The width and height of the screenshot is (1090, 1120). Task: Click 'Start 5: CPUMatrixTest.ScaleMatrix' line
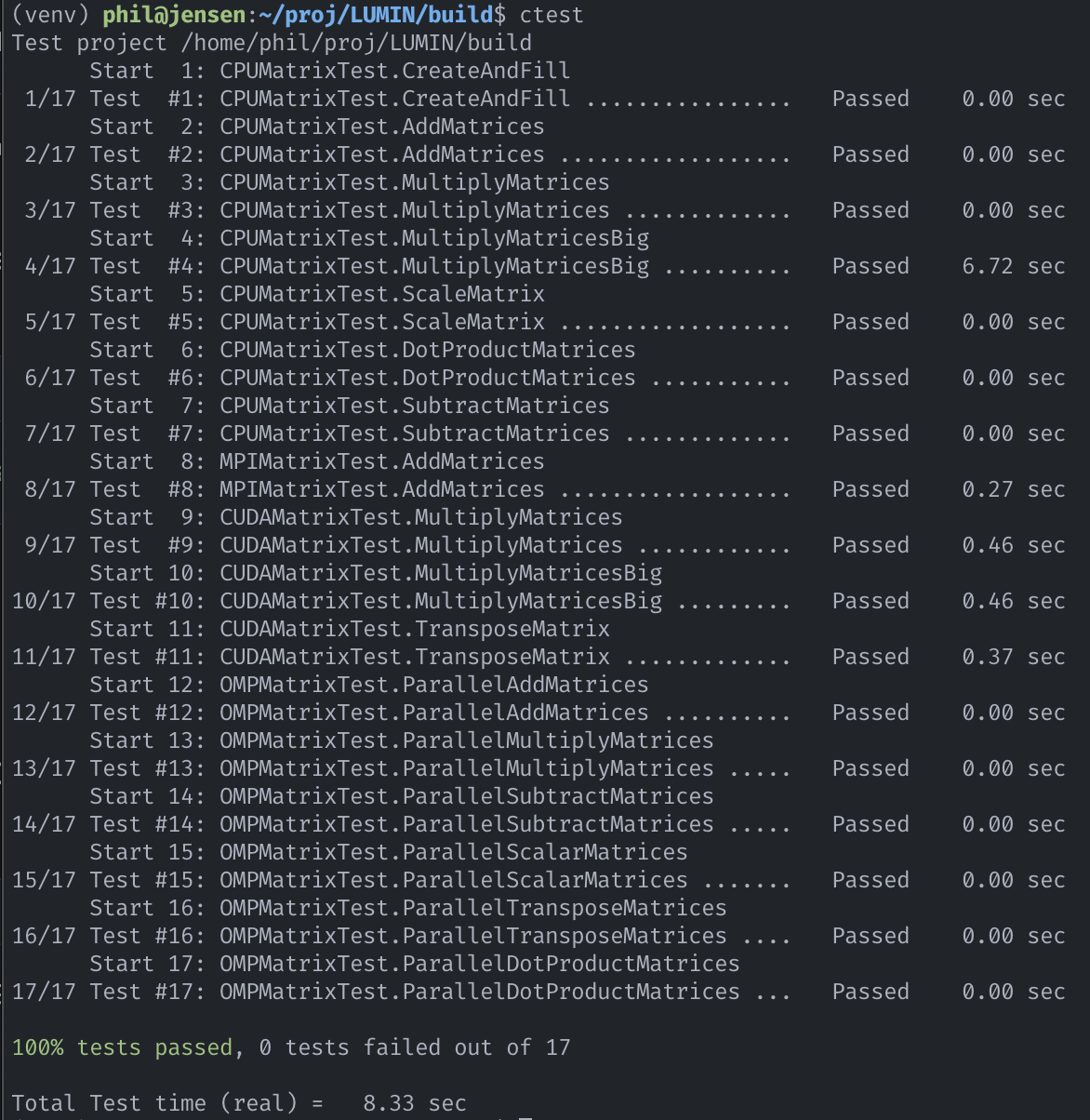pyautogui.click(x=317, y=294)
